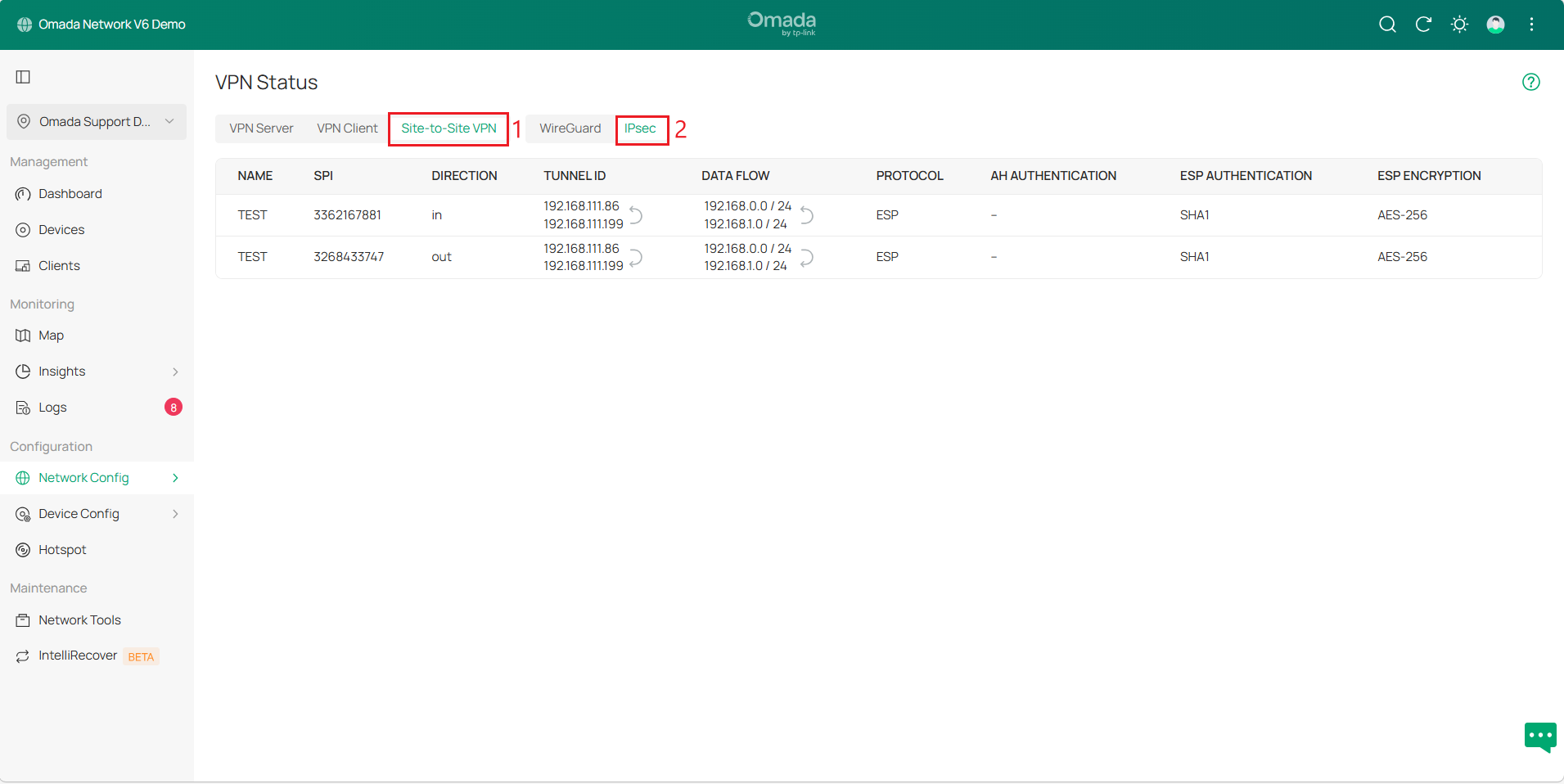
Task: Open Network Tools under Maintenance
Action: point(79,620)
